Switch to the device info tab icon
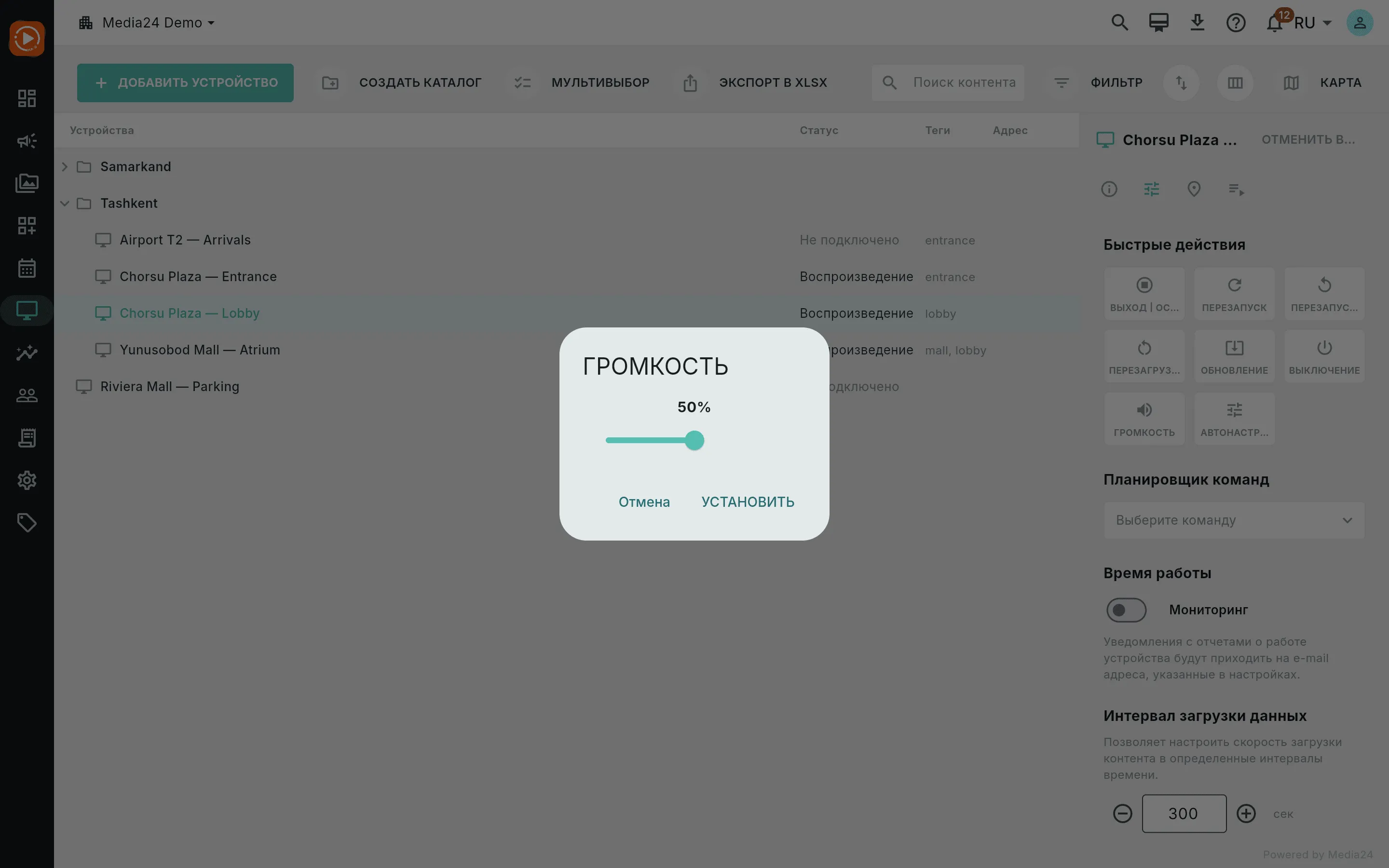The image size is (1389, 868). point(1109,189)
